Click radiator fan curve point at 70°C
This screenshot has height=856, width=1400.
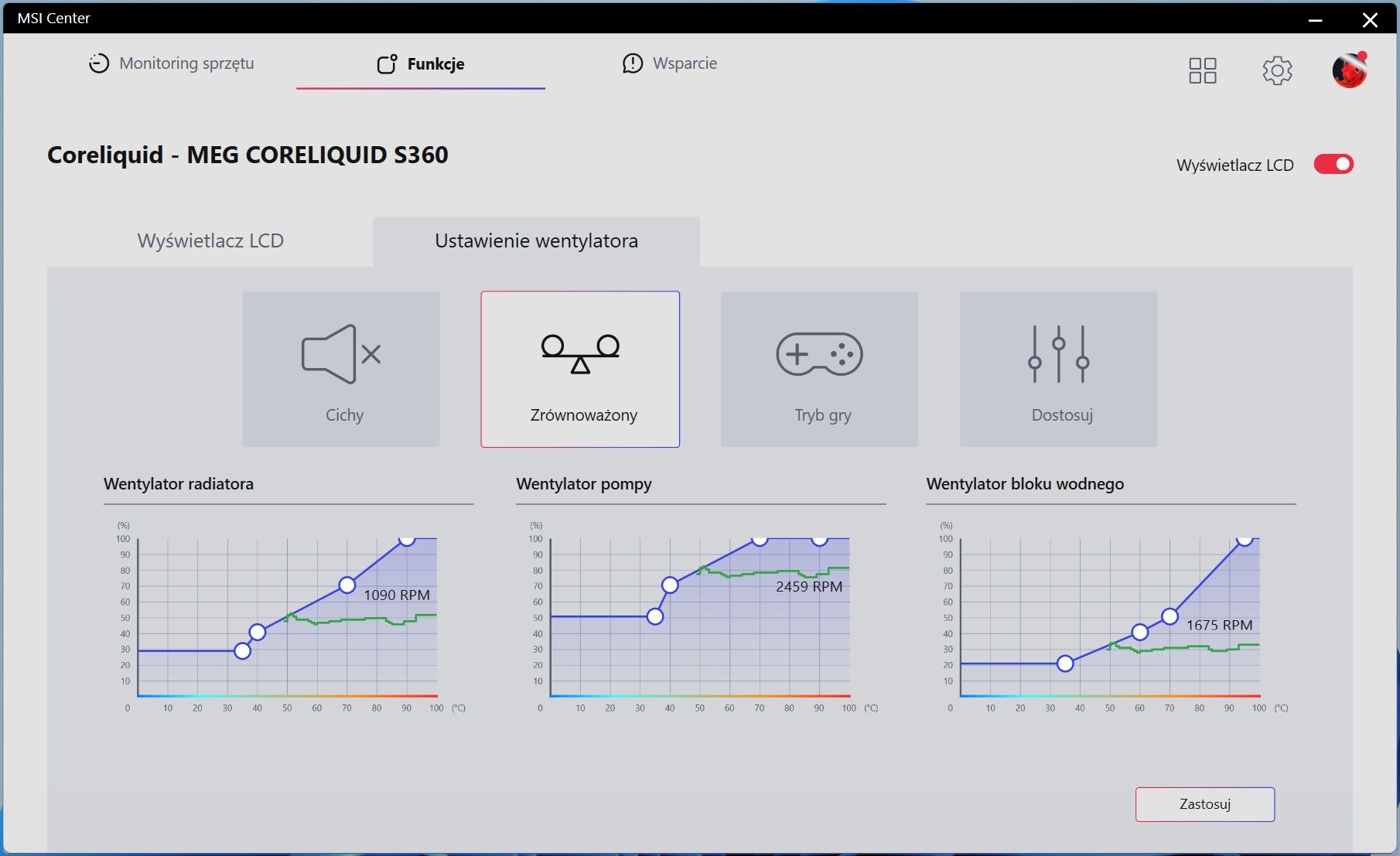(347, 585)
